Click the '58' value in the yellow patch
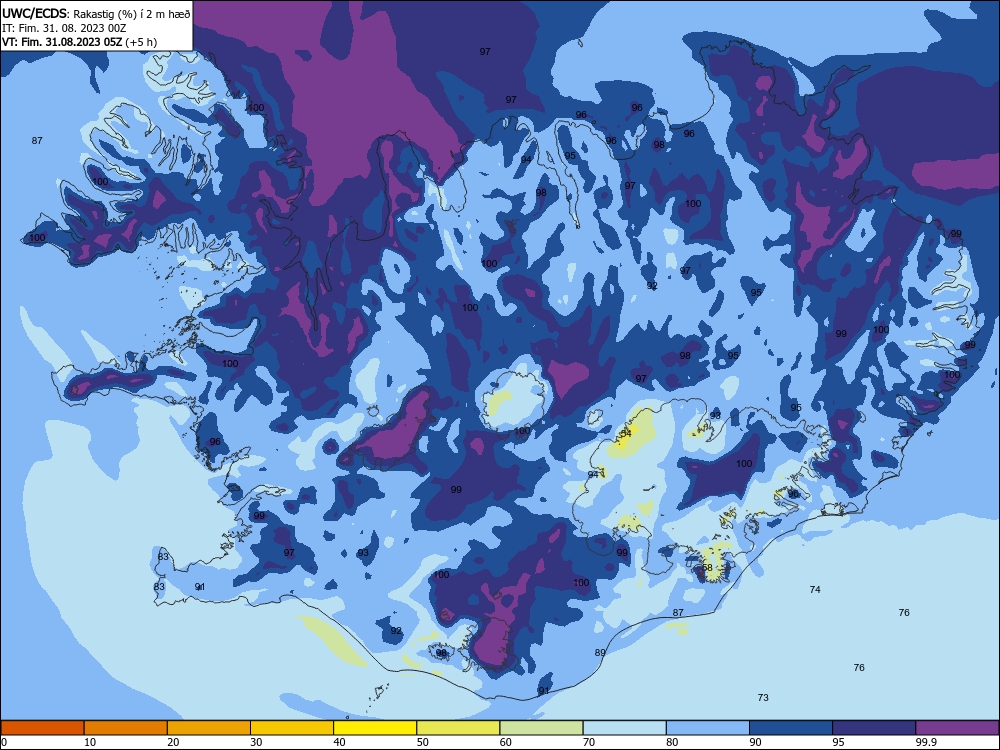The width and height of the screenshot is (1000, 750). (707, 568)
